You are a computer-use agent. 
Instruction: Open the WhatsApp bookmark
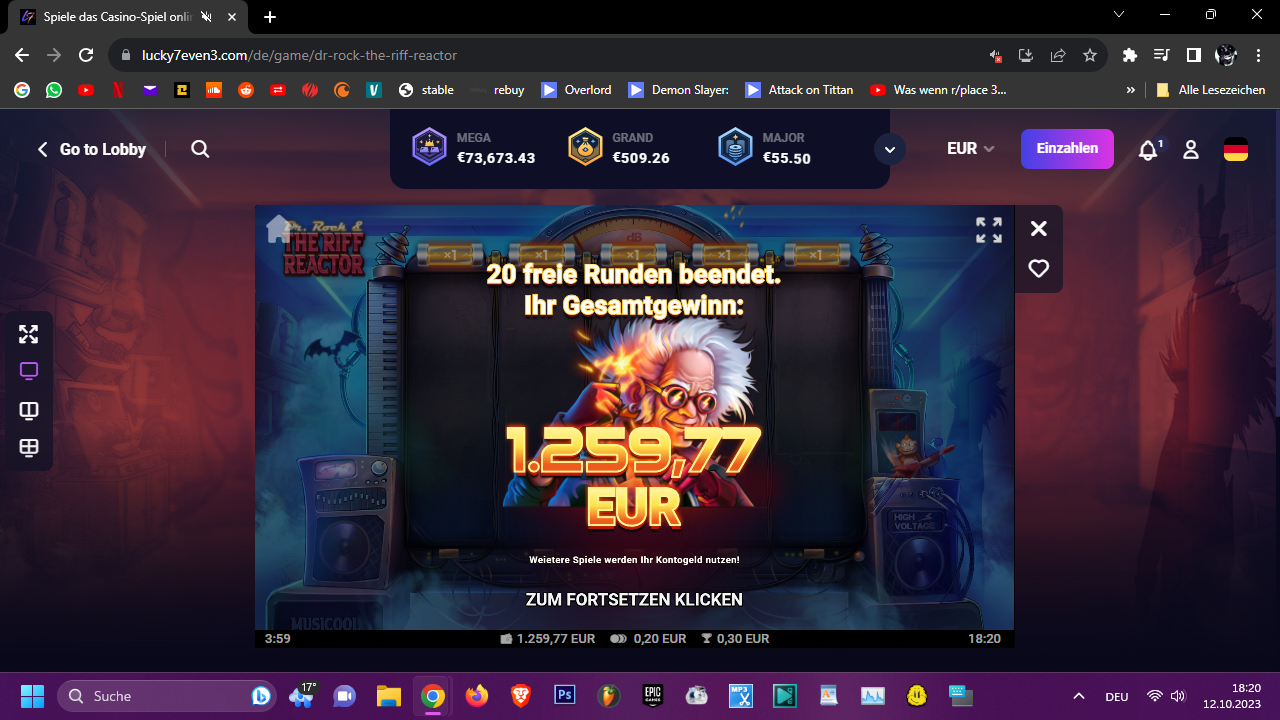click(54, 90)
